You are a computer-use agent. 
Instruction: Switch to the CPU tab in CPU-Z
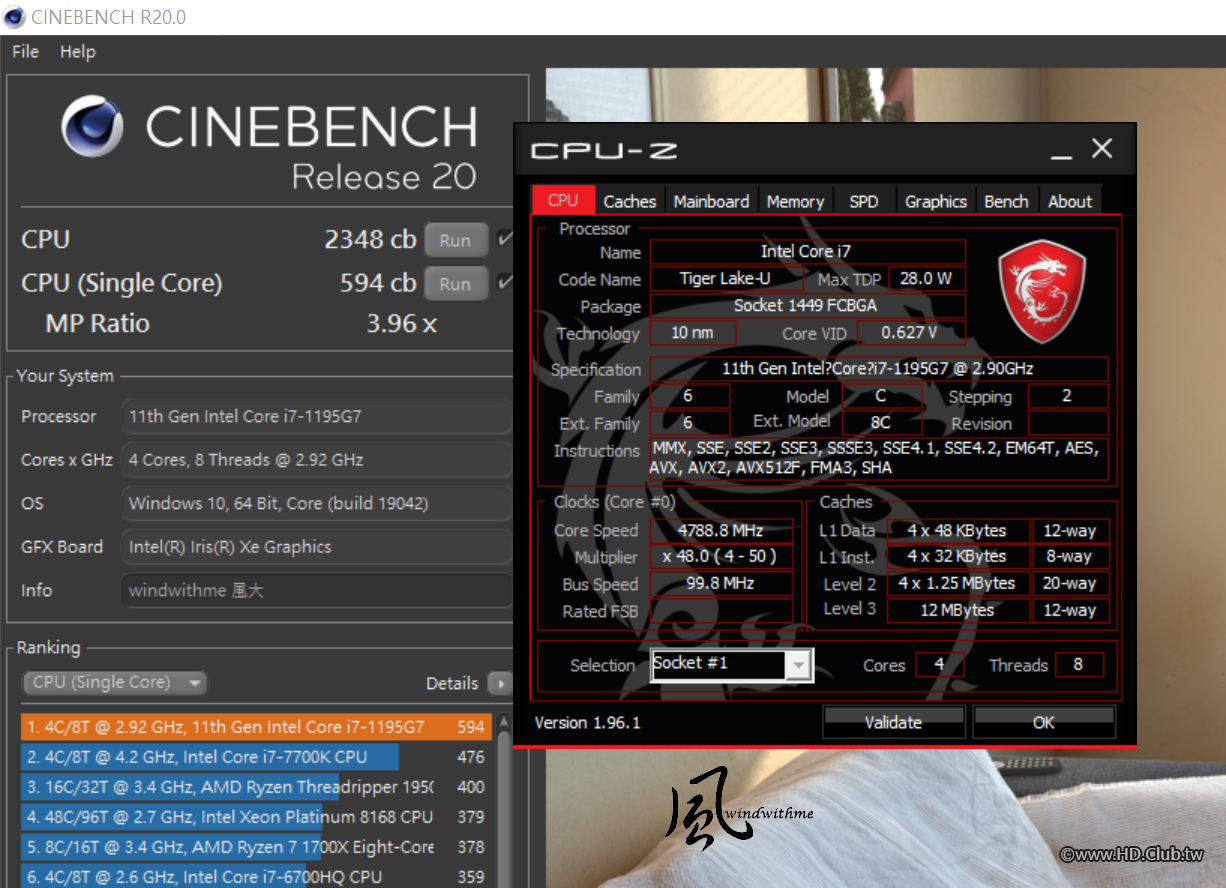(563, 200)
